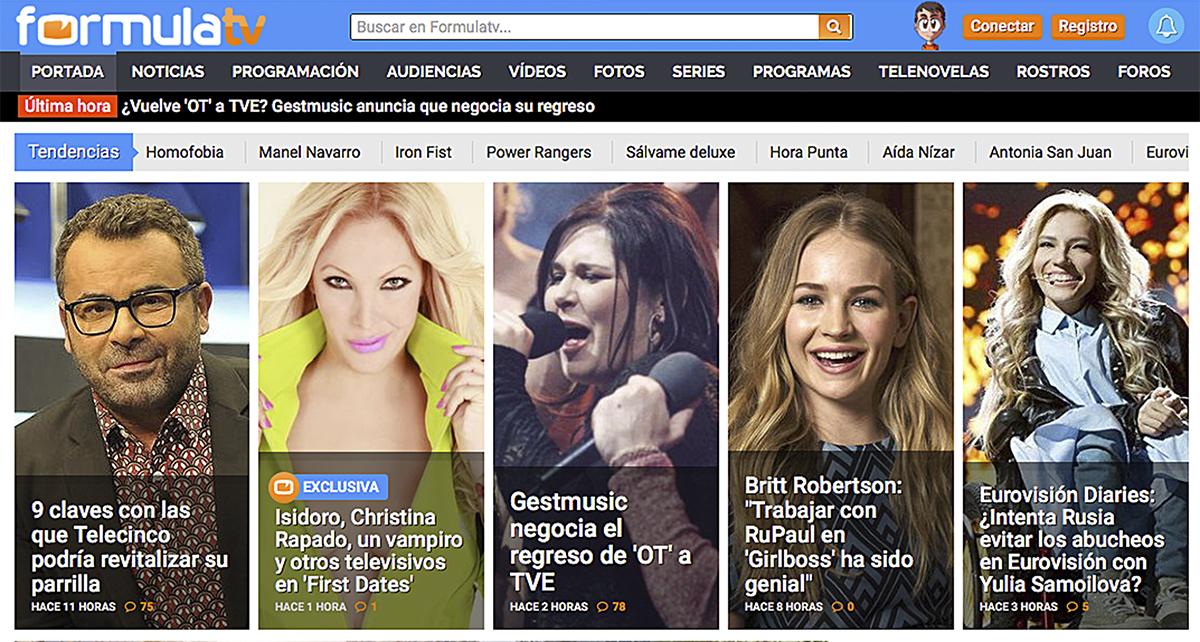Select the Hora Punta trend
Viewport: 1200px width, 642px height.
point(809,152)
